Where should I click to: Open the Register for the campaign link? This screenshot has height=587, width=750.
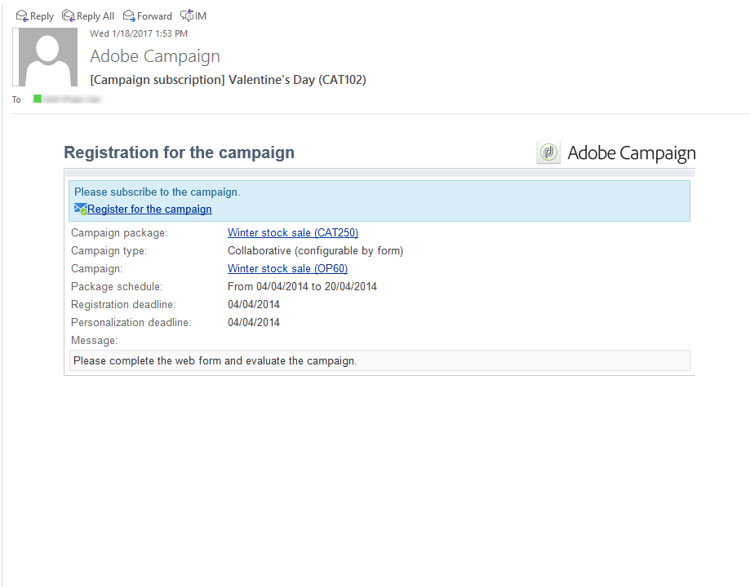pos(149,209)
